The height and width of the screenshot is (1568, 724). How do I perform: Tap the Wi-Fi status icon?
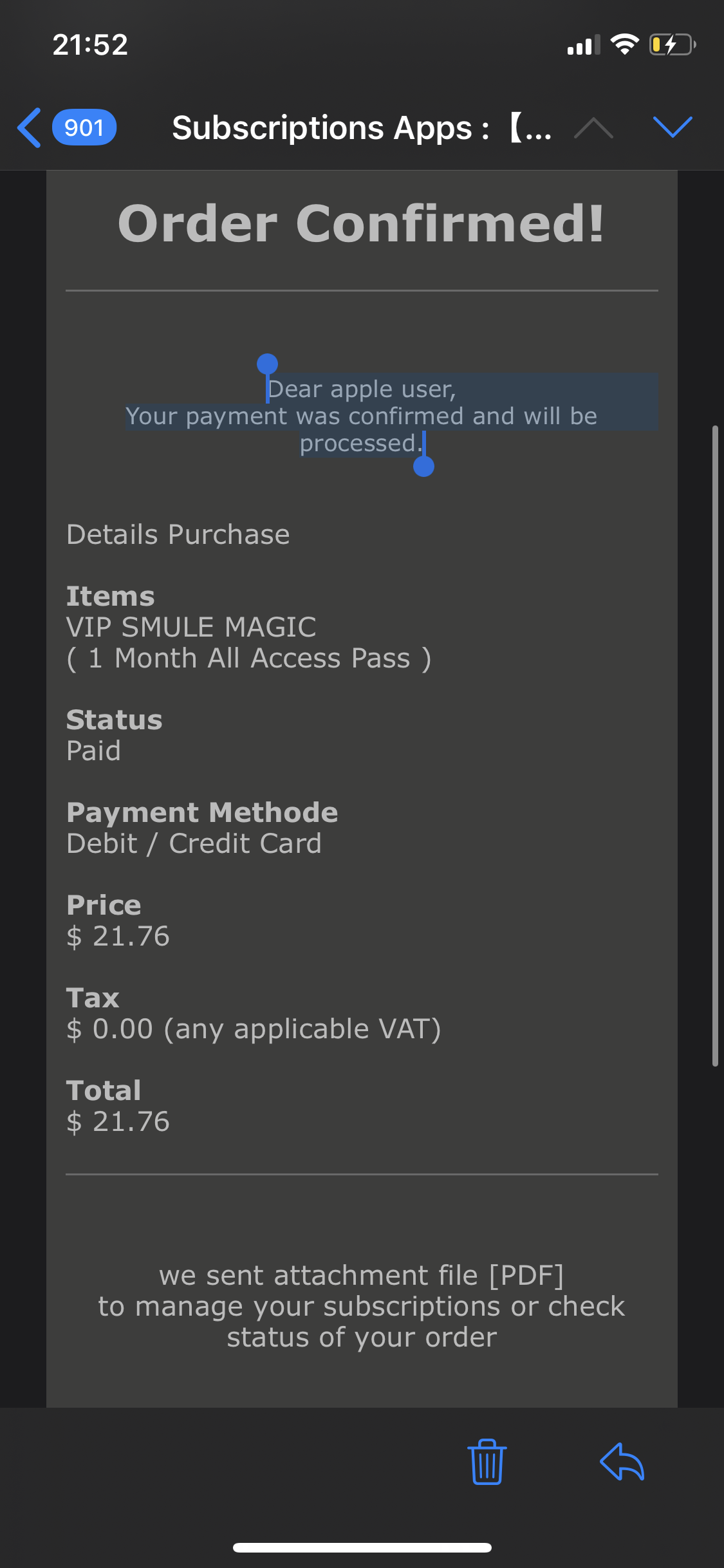coord(624,44)
